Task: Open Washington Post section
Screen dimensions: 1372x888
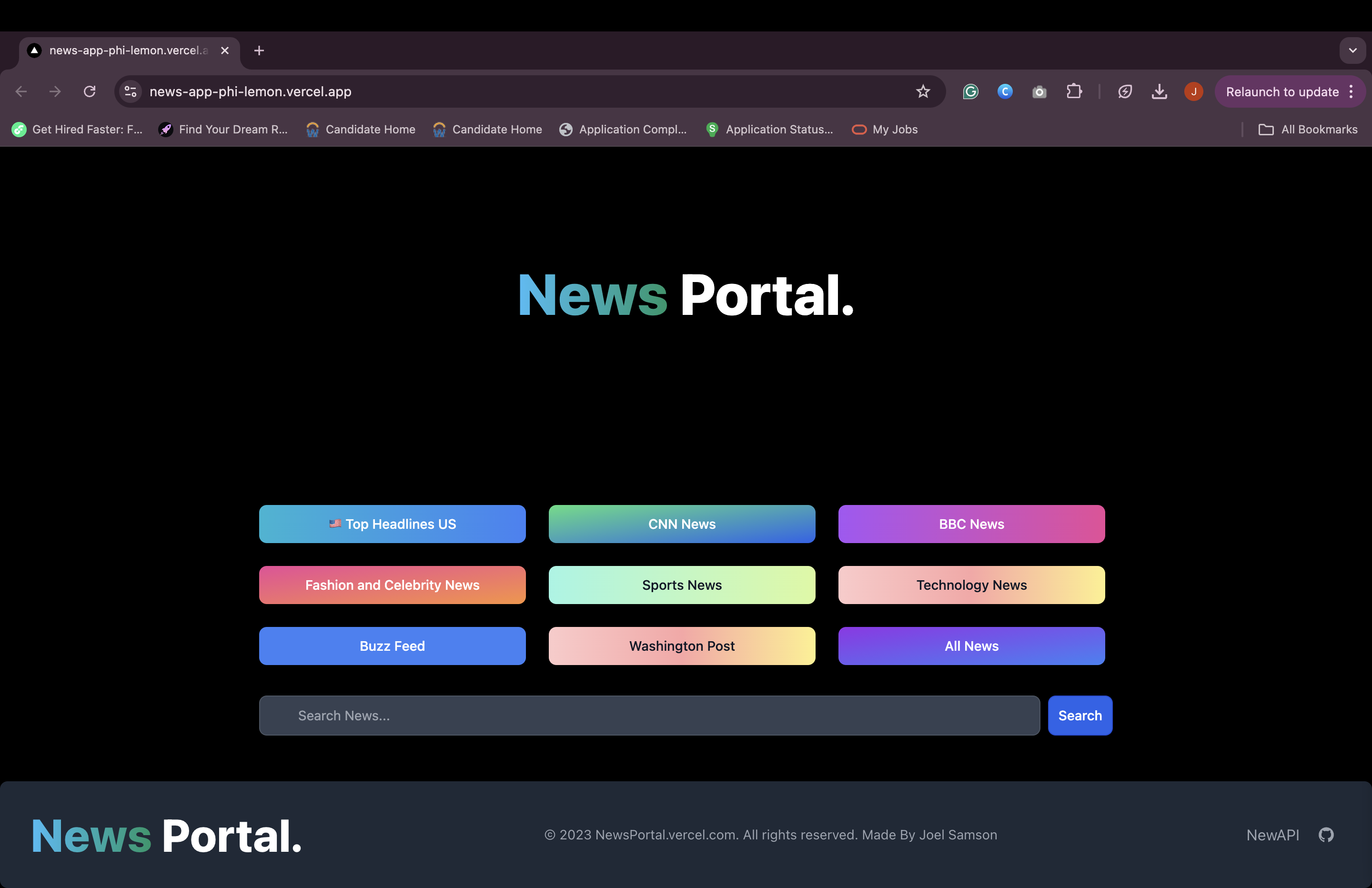Action: [x=682, y=645]
